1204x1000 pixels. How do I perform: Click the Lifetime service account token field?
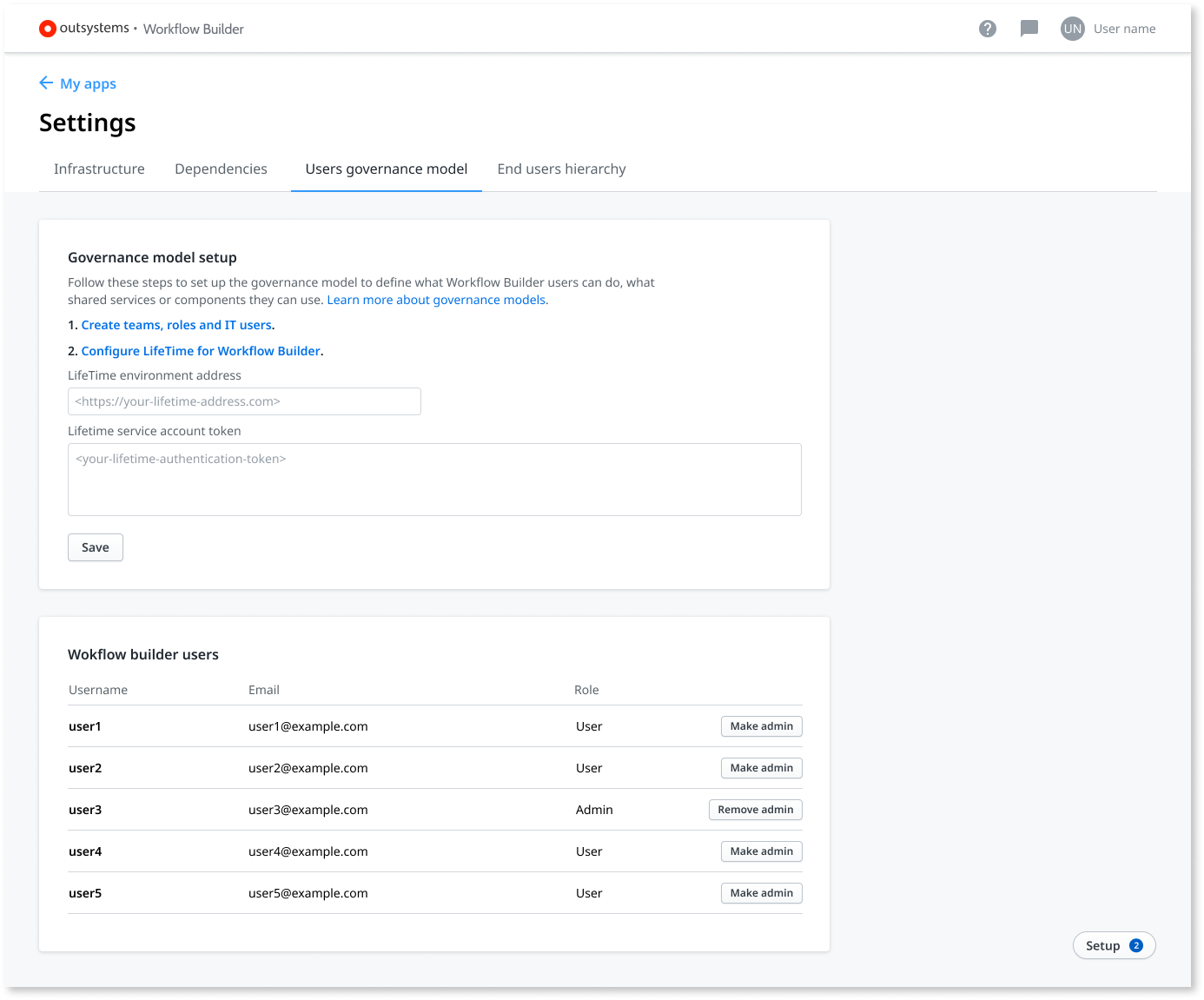434,479
